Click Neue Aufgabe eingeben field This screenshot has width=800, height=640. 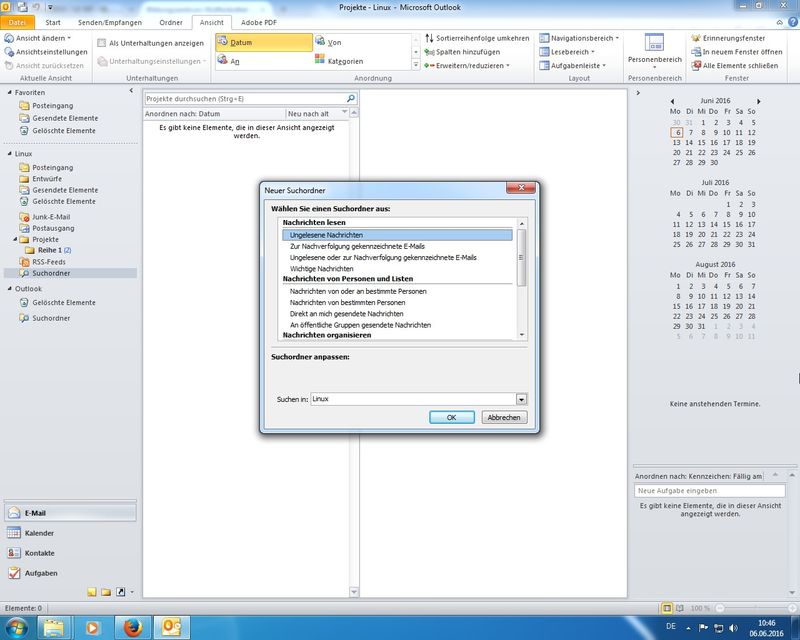click(710, 490)
